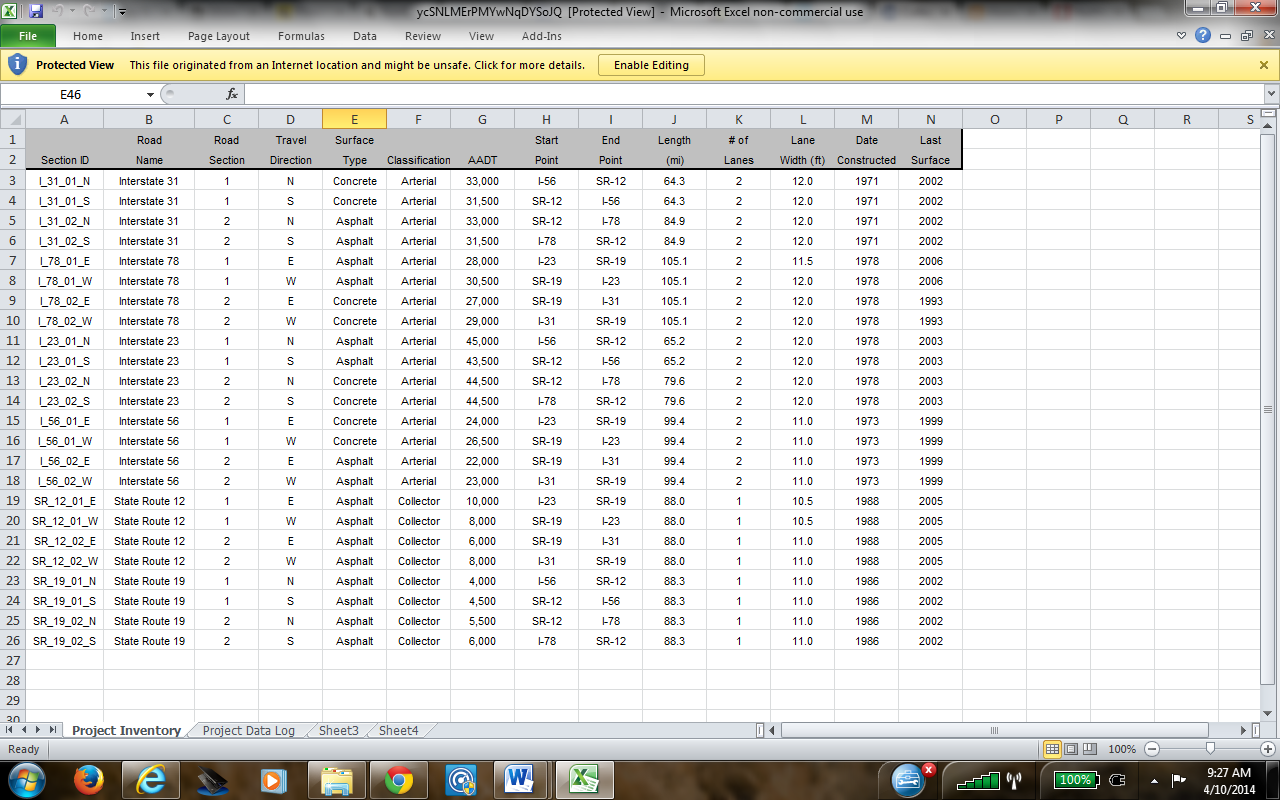Click the zoom slider handle

(x=1210, y=749)
